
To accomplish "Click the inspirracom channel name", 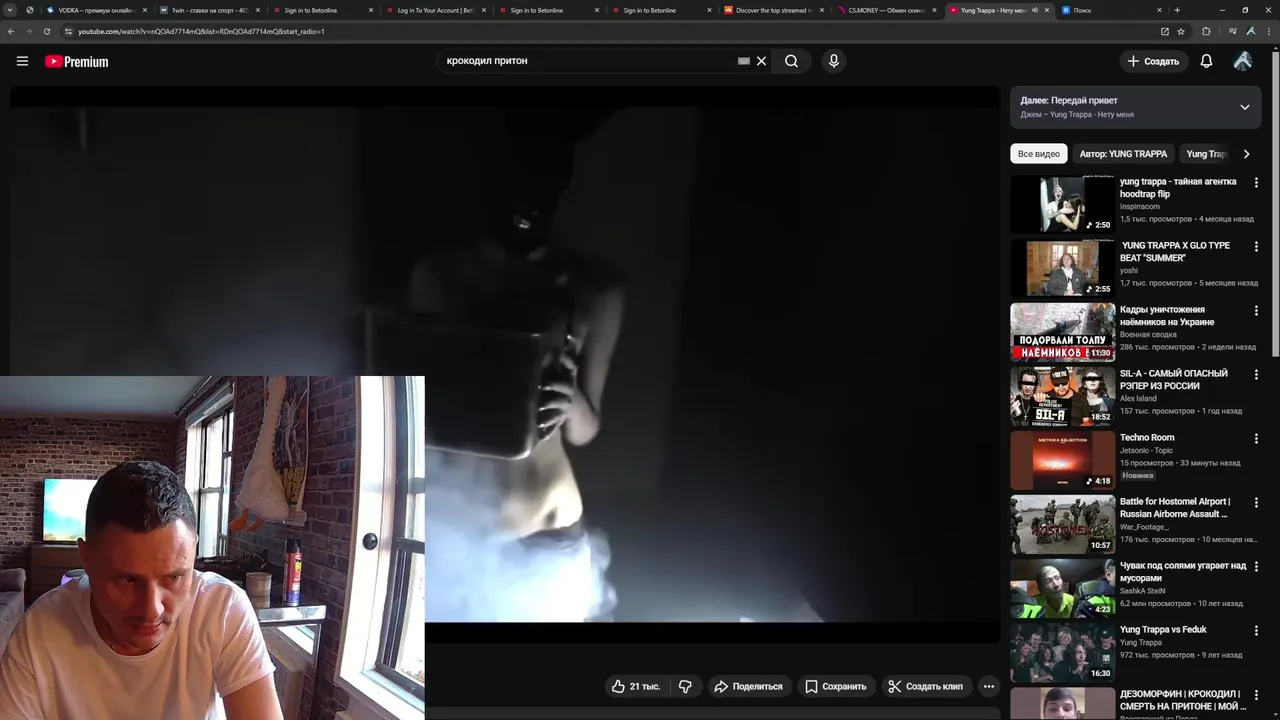I will 1140,207.
